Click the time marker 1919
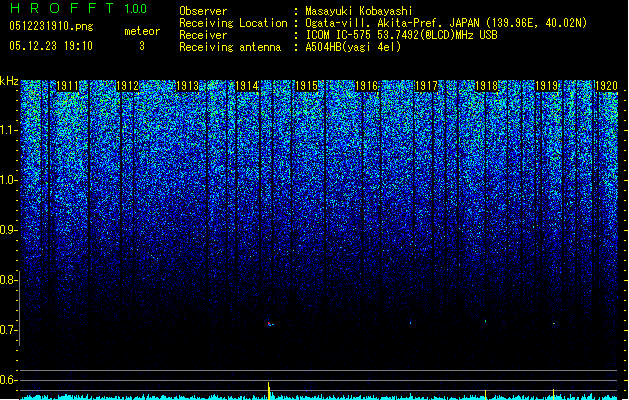 click(546, 86)
